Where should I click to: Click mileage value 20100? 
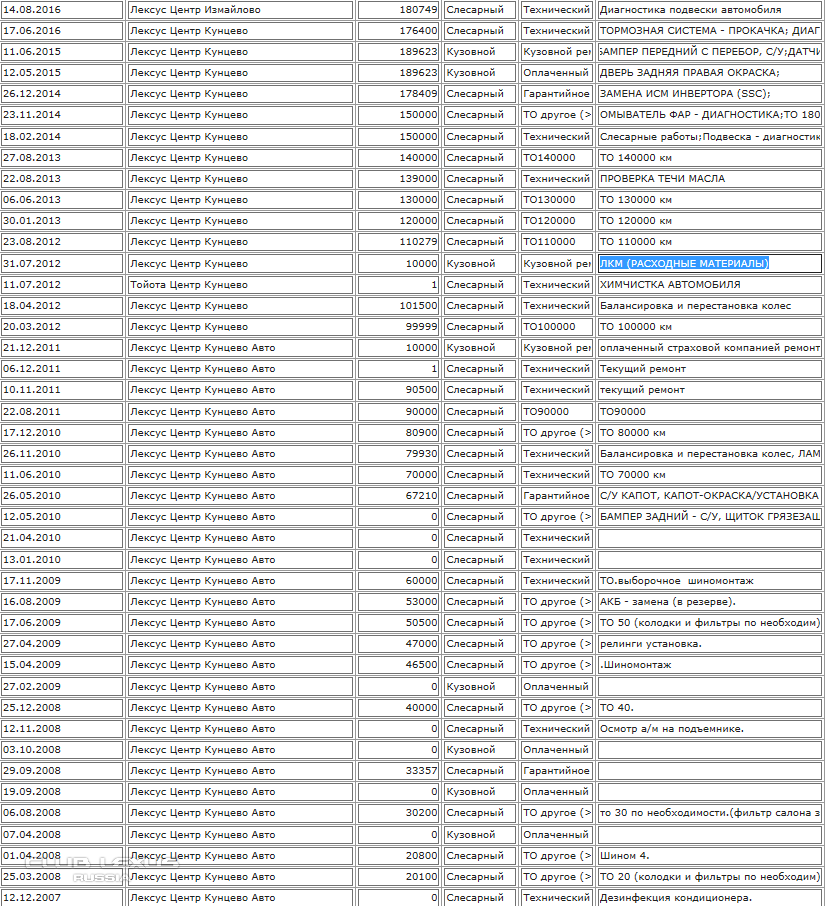tap(399, 877)
